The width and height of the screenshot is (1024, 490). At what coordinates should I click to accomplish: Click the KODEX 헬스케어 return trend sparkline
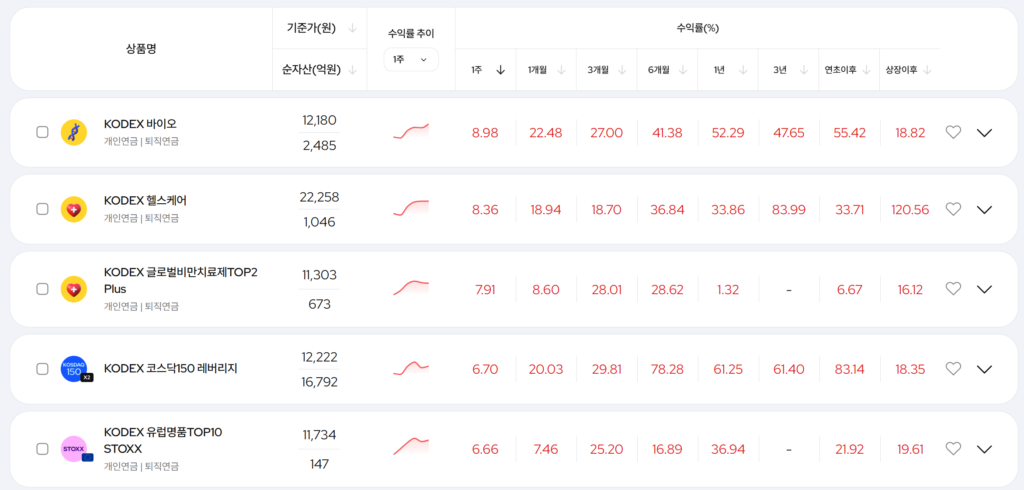click(x=411, y=209)
